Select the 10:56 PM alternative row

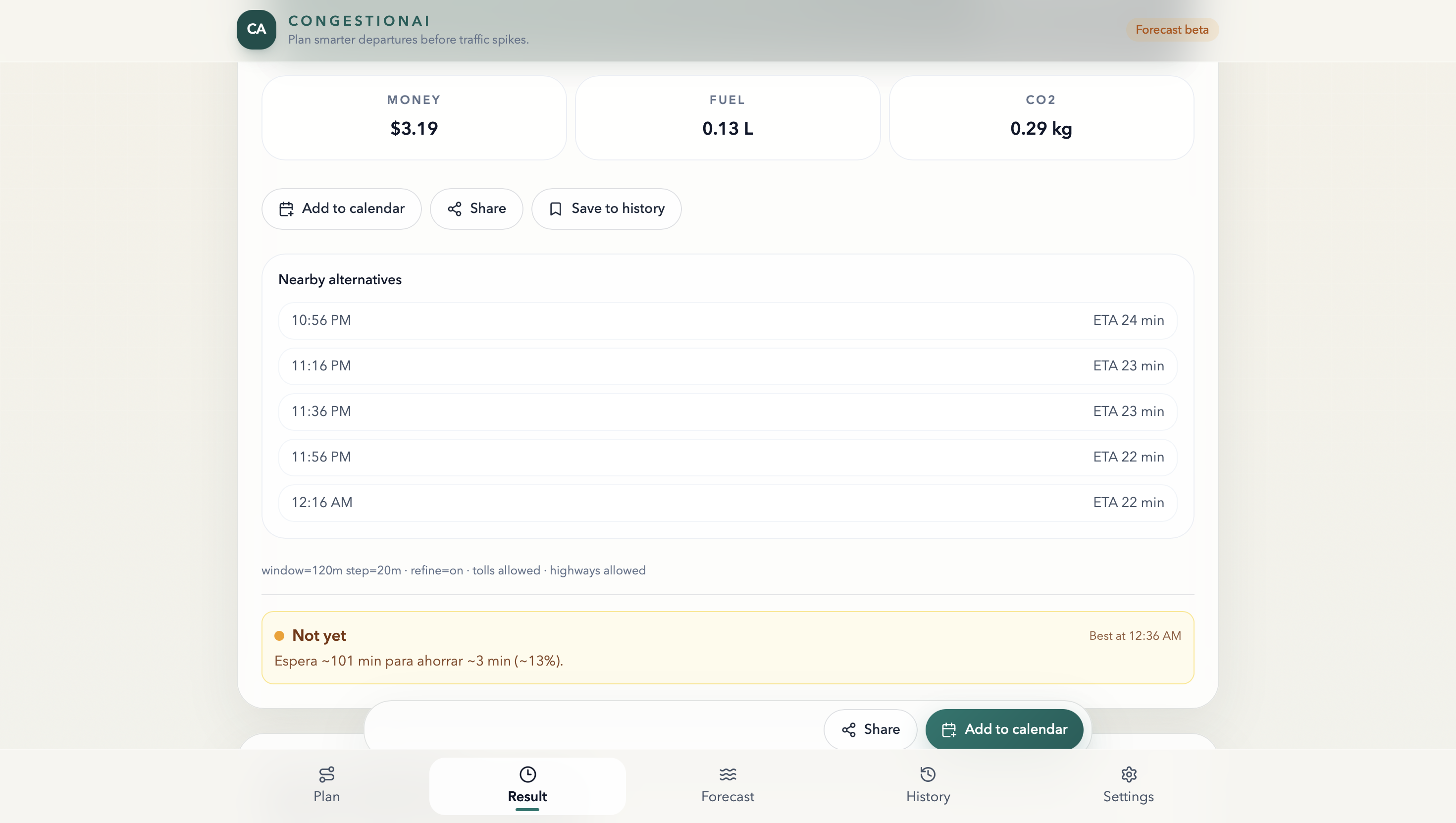(x=728, y=320)
